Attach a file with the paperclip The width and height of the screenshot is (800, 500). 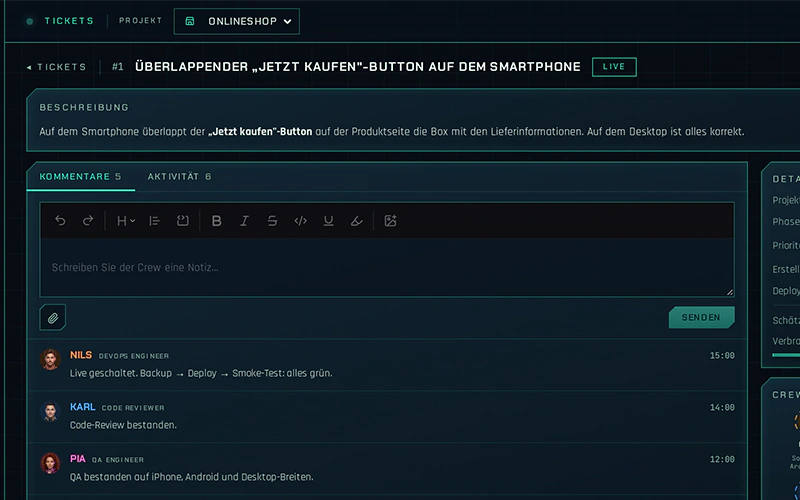pos(53,317)
